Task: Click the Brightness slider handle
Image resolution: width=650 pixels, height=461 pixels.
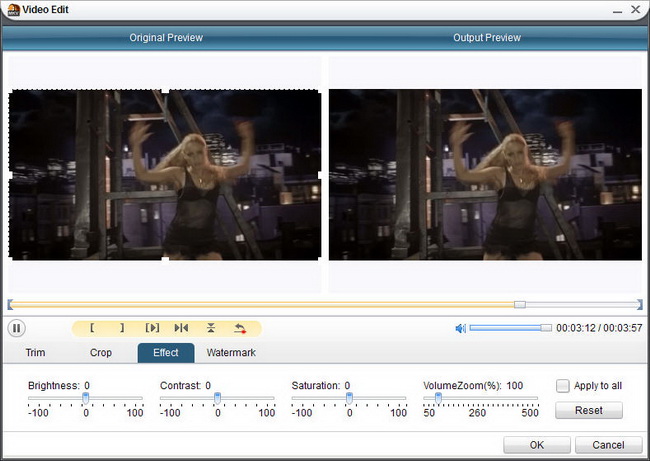Action: [x=85, y=398]
